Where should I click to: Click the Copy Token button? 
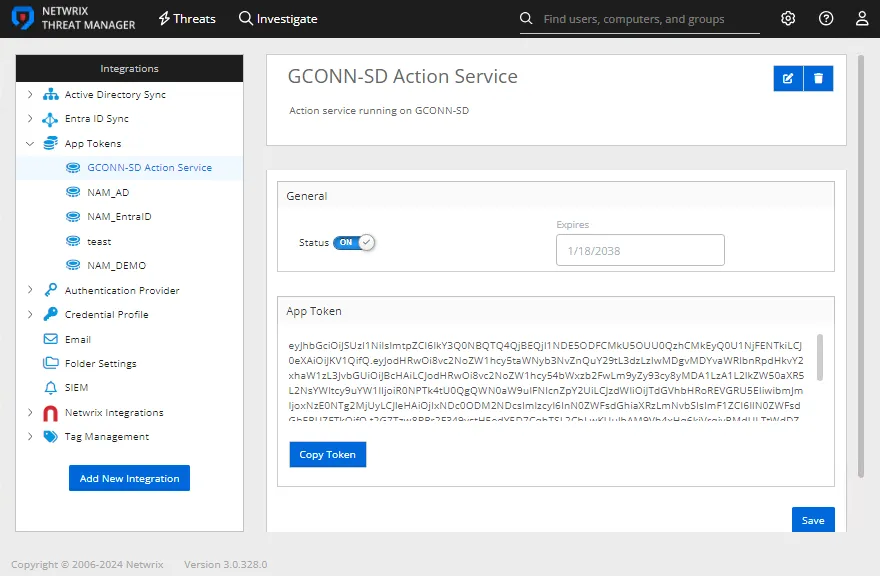point(328,455)
